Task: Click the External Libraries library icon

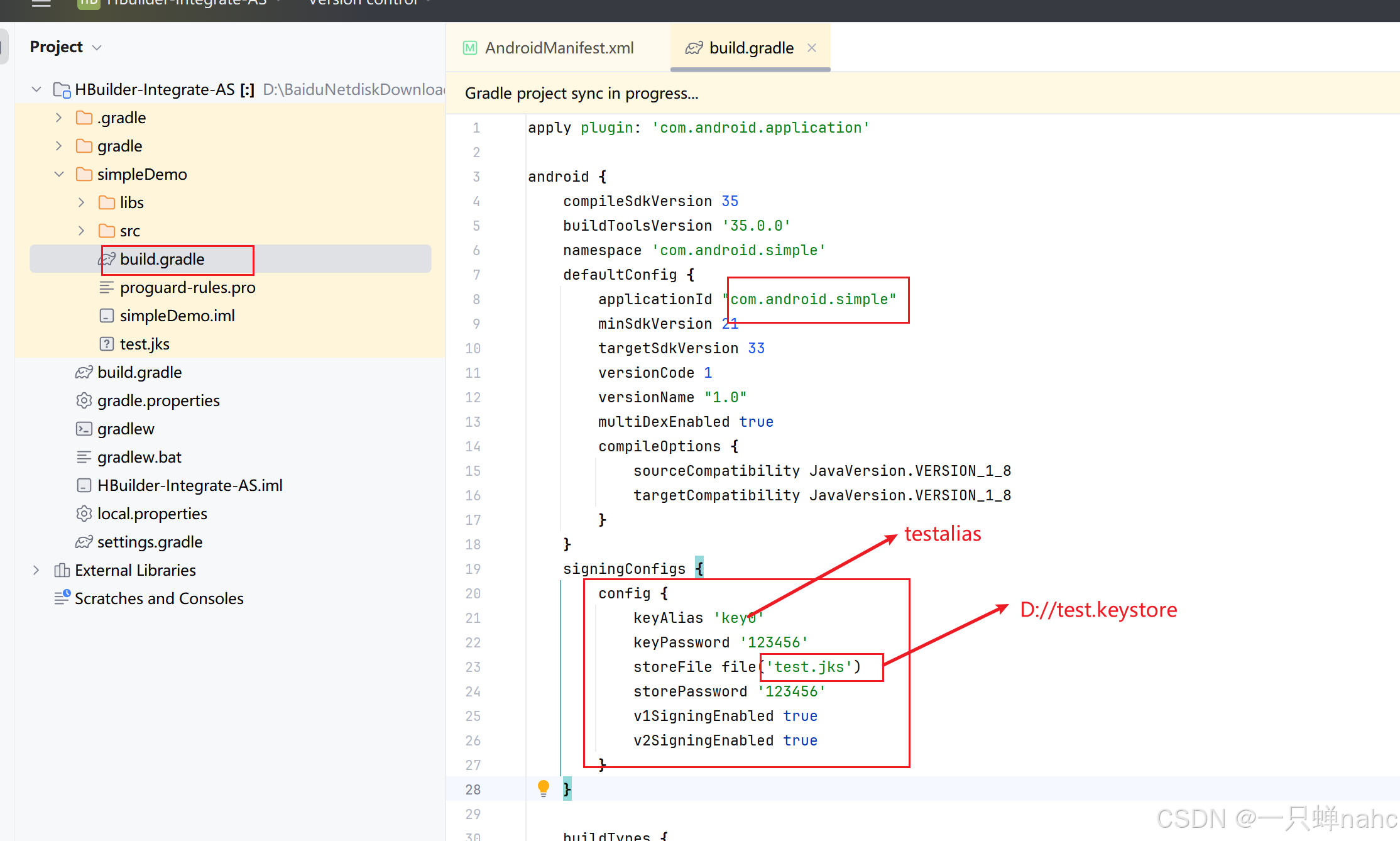Action: click(62, 570)
